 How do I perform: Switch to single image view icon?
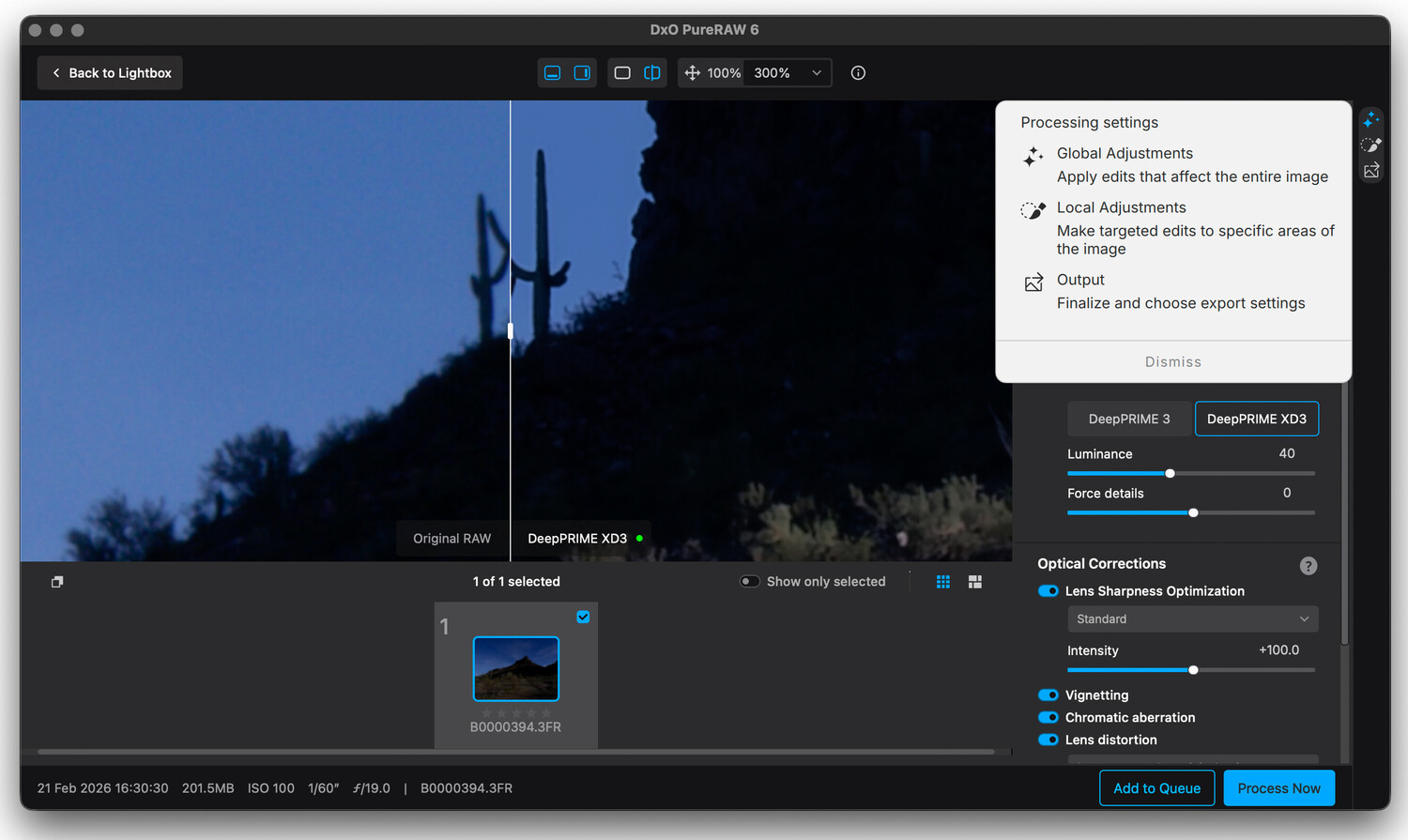[622, 73]
